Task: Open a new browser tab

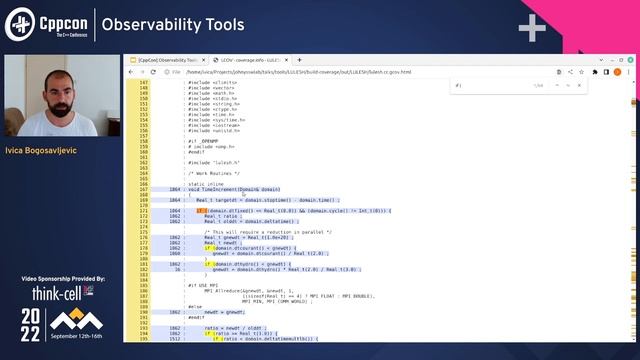Action: pyautogui.click(x=299, y=60)
